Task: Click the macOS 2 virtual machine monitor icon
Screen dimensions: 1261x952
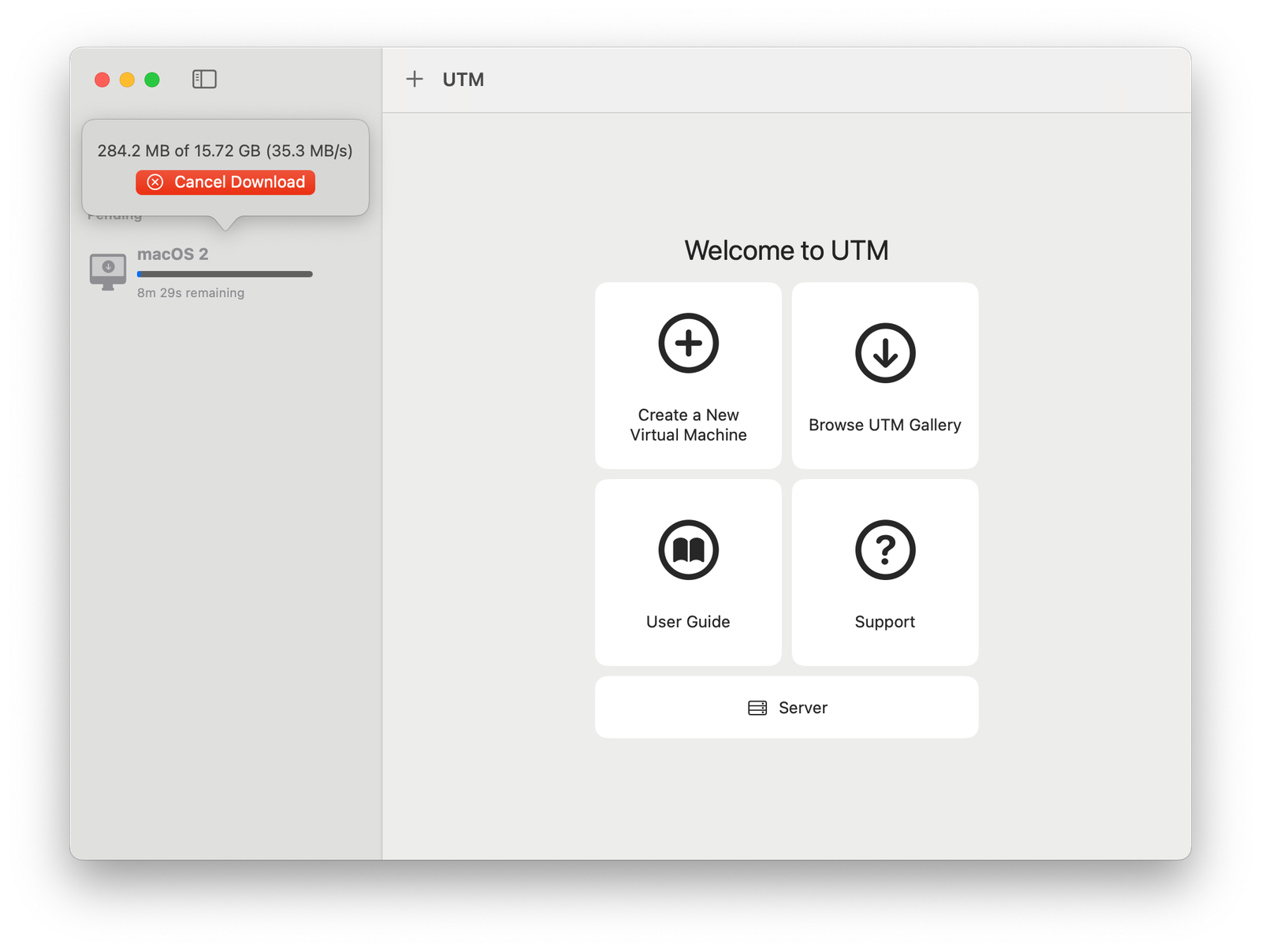Action: pyautogui.click(x=108, y=270)
